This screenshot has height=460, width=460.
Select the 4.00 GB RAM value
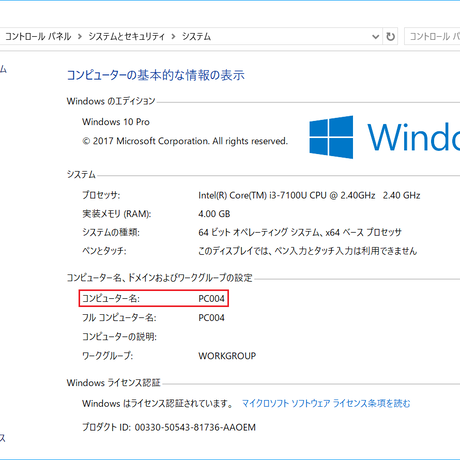tap(214, 214)
